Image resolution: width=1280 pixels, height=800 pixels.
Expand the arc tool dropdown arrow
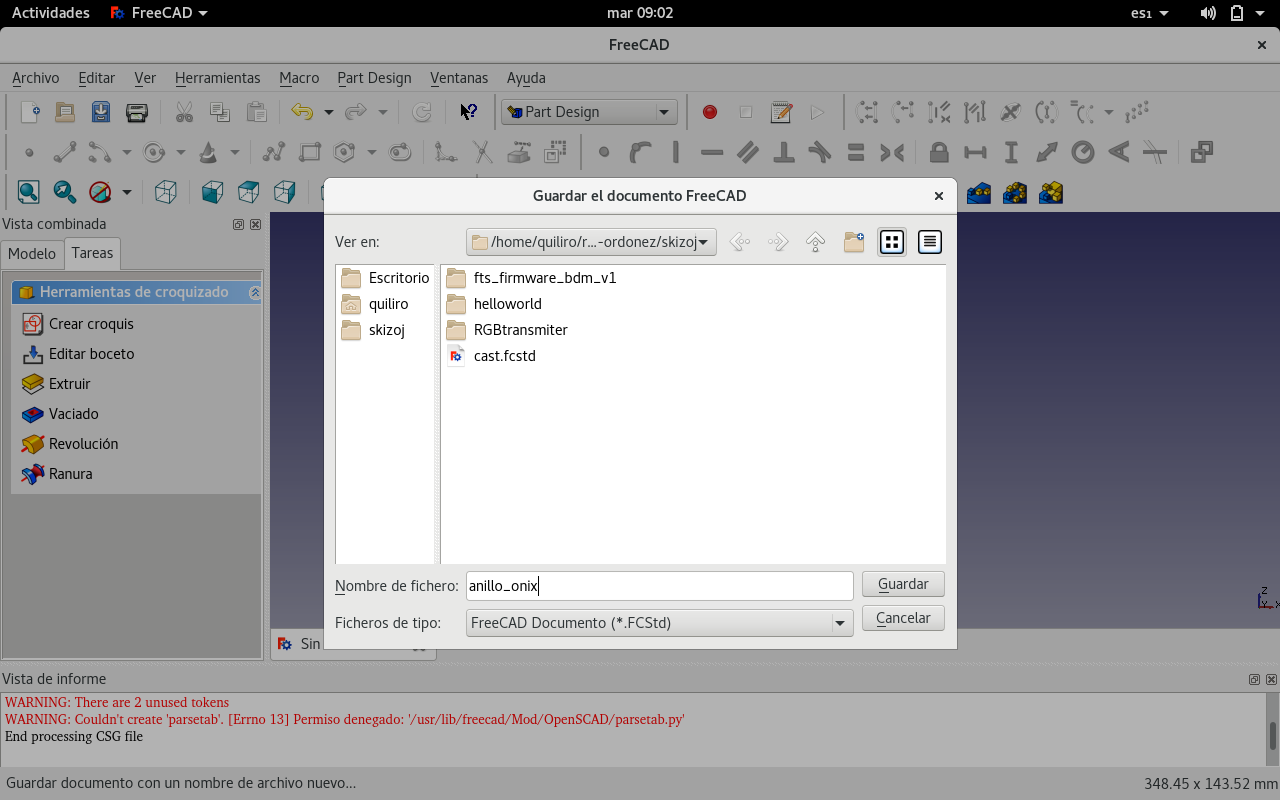click(x=126, y=153)
